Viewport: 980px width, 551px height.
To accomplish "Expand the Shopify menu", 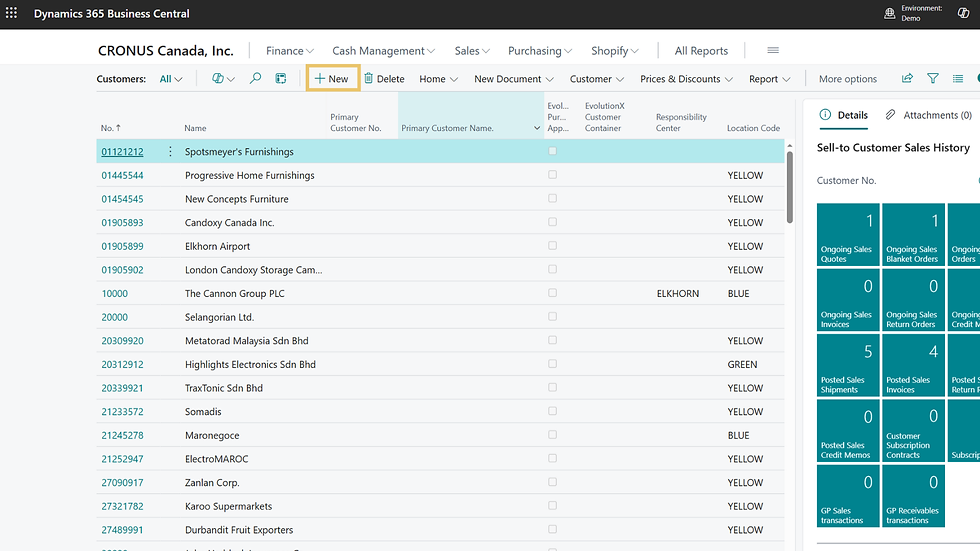I will click(x=614, y=51).
